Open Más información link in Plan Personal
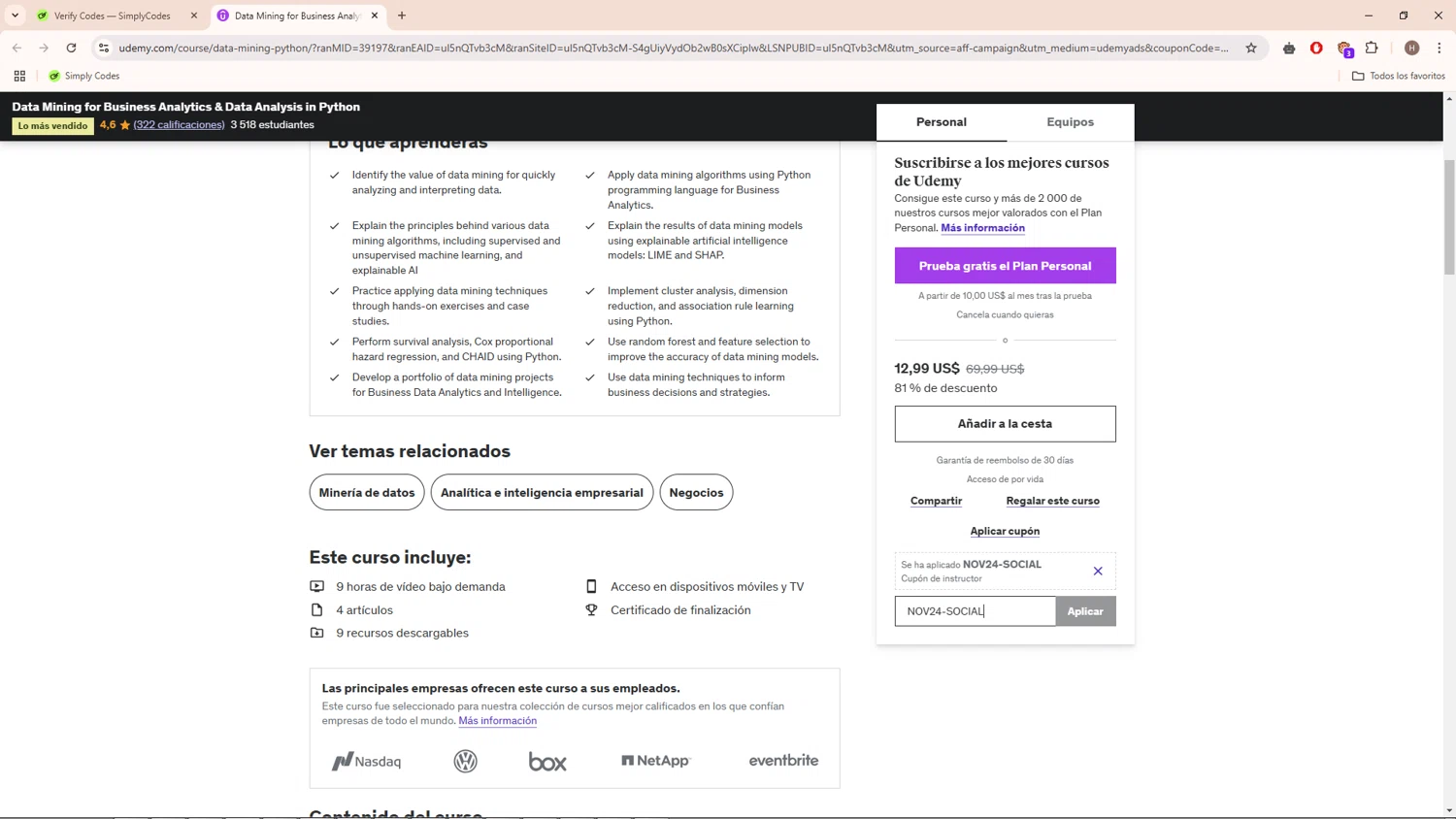The image size is (1456, 819). [x=982, y=228]
